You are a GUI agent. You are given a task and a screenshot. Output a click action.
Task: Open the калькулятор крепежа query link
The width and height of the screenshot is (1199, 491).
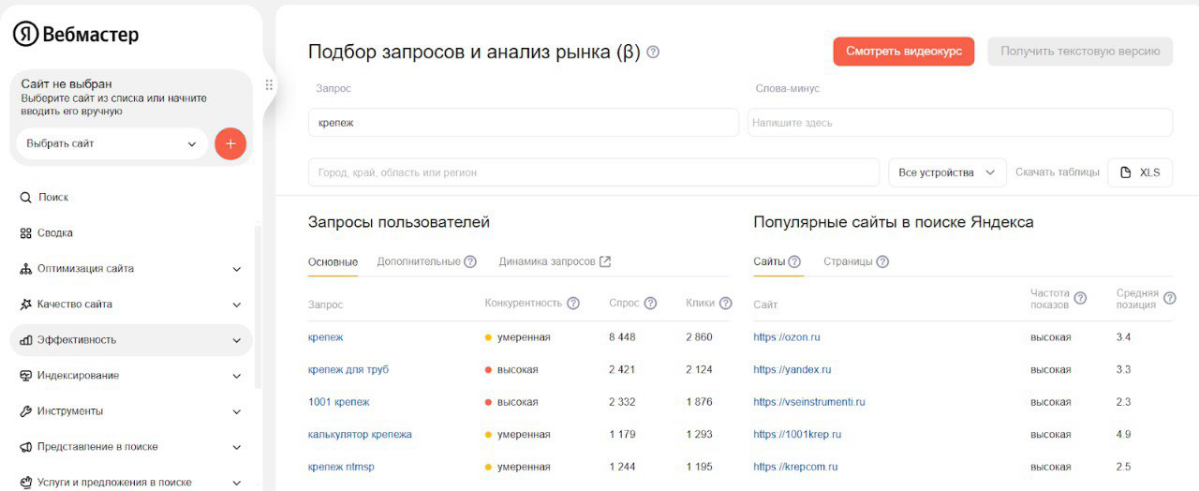coord(360,434)
